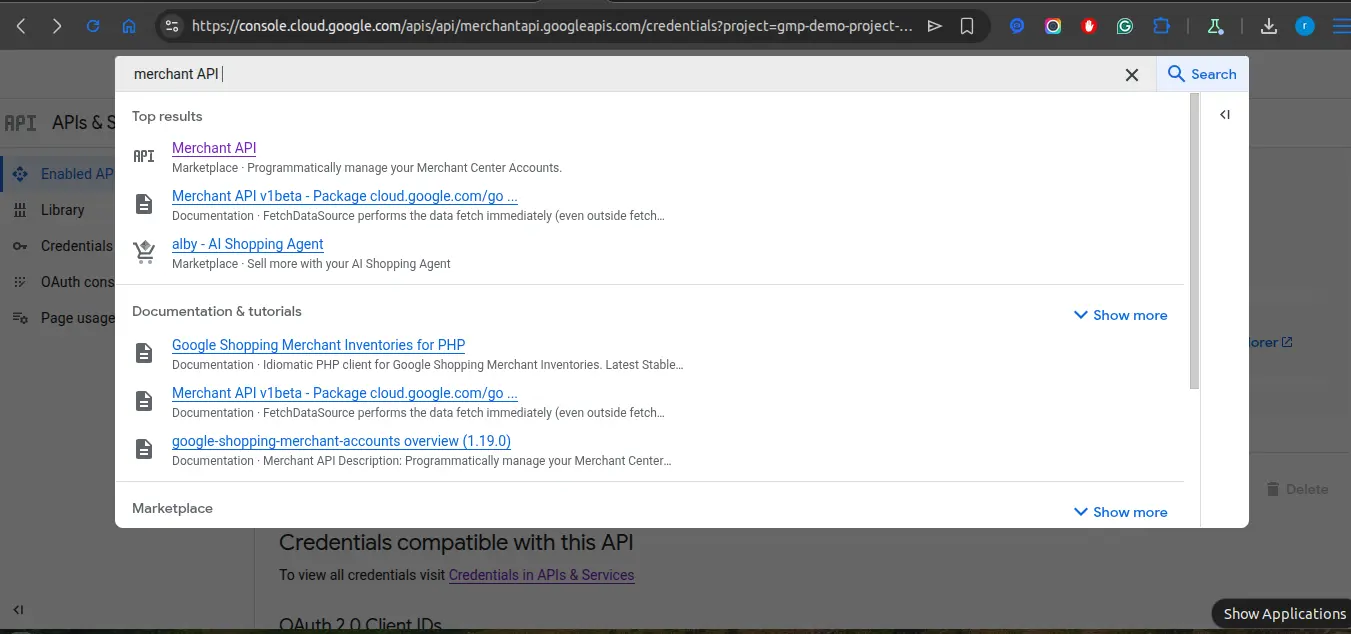The height and width of the screenshot is (634, 1351).
Task: Open the red hand ad-blocker extension
Action: pos(1089,26)
